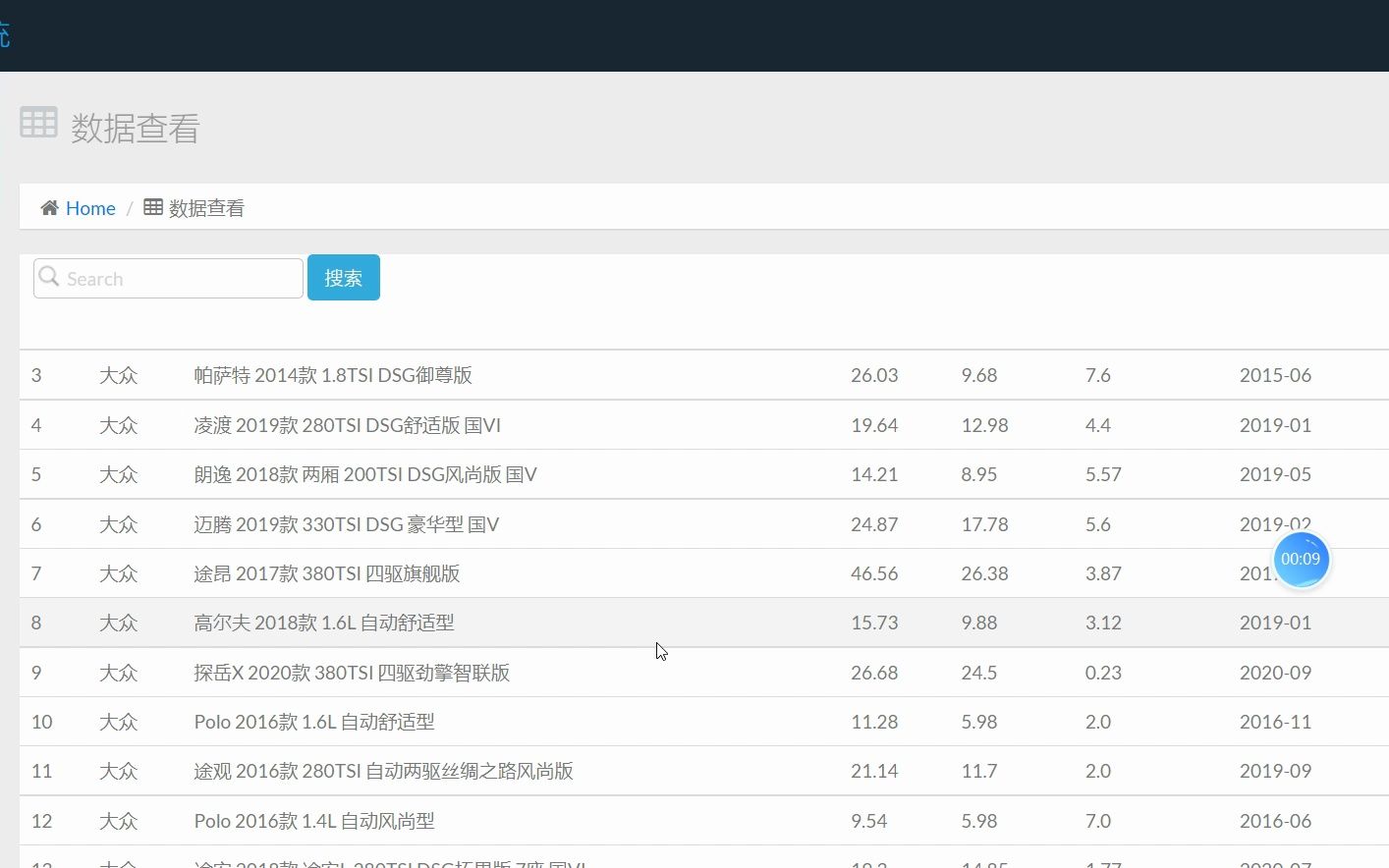Viewport: 1389px width, 868px height.
Task: Click price cell 9.54
Action: (x=869, y=821)
